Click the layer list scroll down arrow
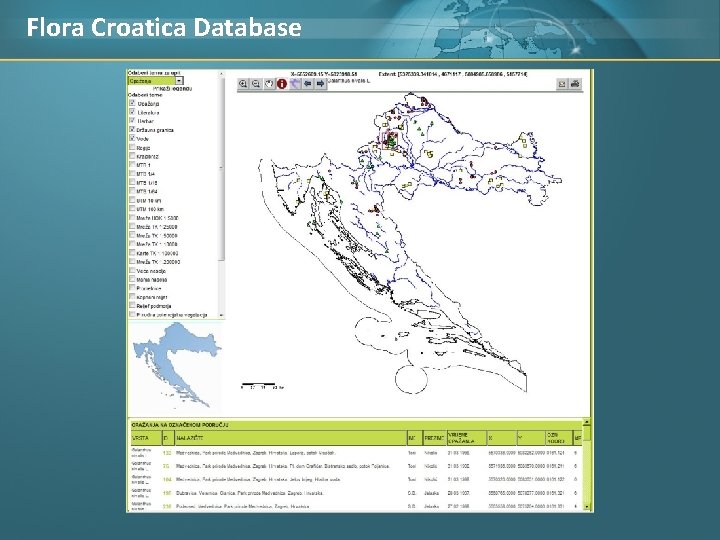720x540 pixels. tap(221, 315)
